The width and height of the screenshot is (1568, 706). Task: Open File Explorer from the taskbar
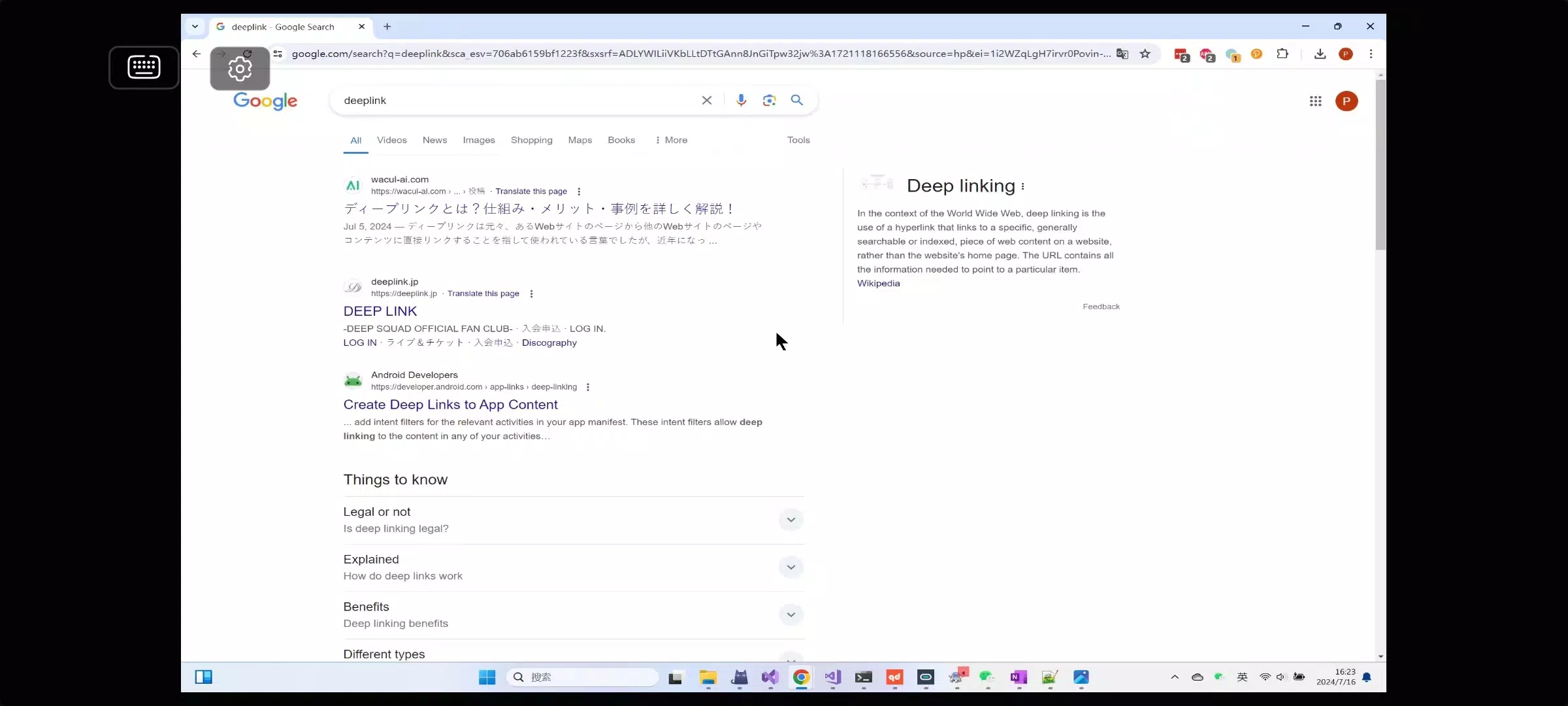pos(708,677)
